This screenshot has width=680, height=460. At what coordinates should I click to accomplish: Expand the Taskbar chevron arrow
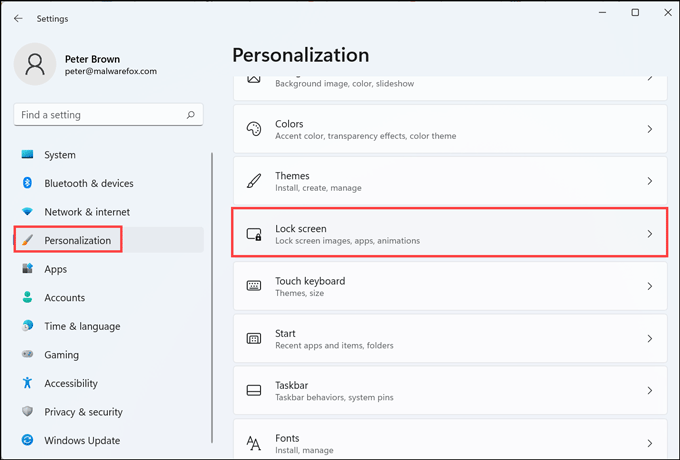(x=650, y=391)
